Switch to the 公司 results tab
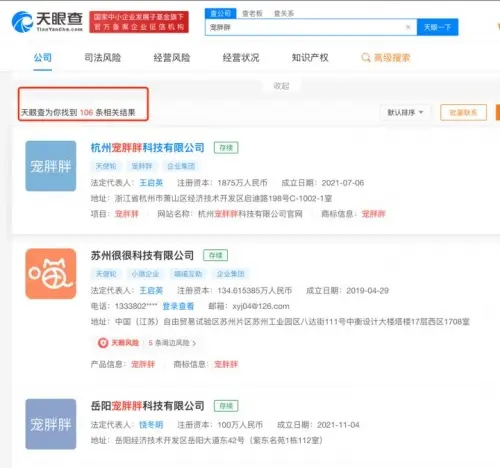 click(x=43, y=58)
